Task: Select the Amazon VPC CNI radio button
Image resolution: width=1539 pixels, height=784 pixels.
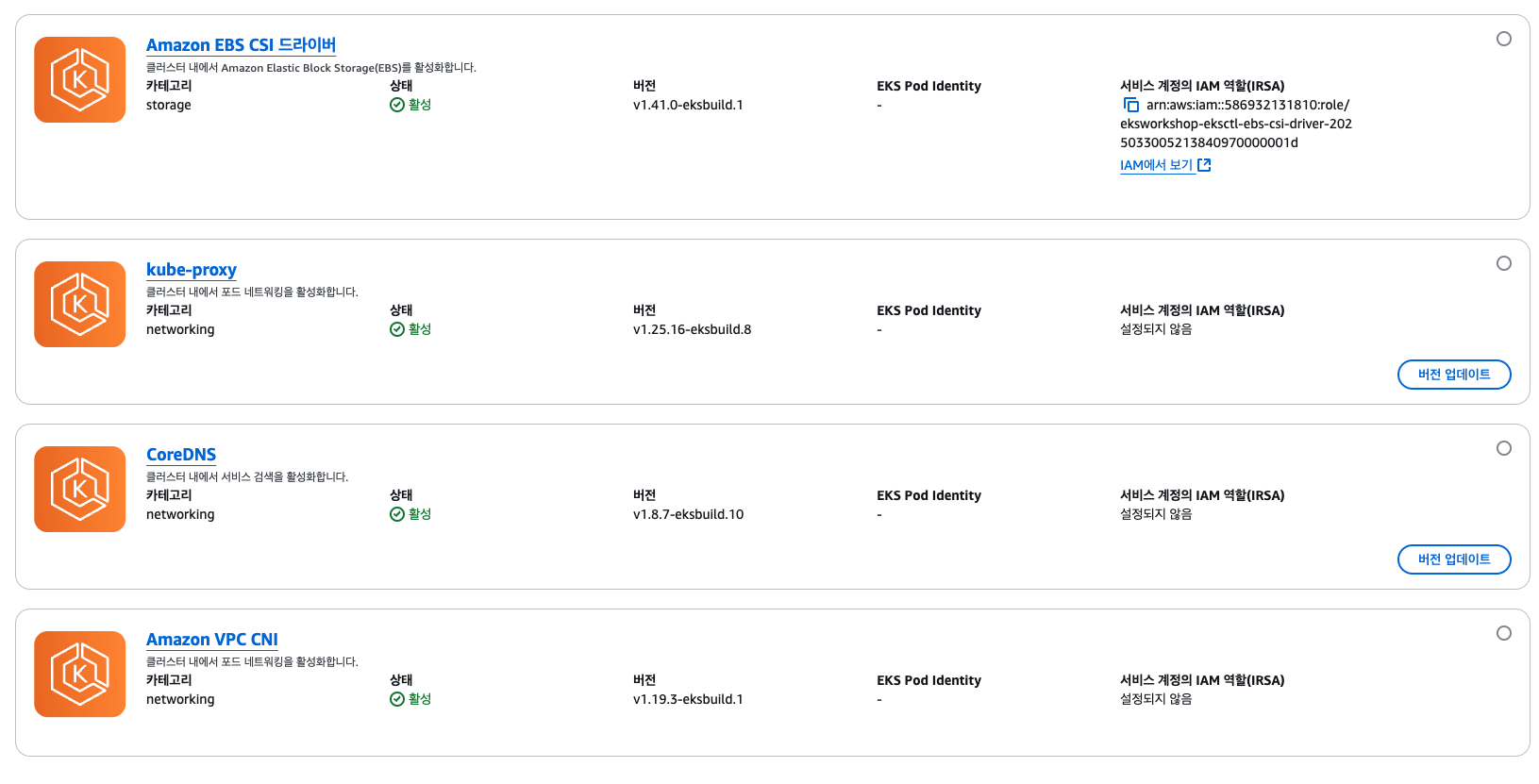Action: point(1504,633)
